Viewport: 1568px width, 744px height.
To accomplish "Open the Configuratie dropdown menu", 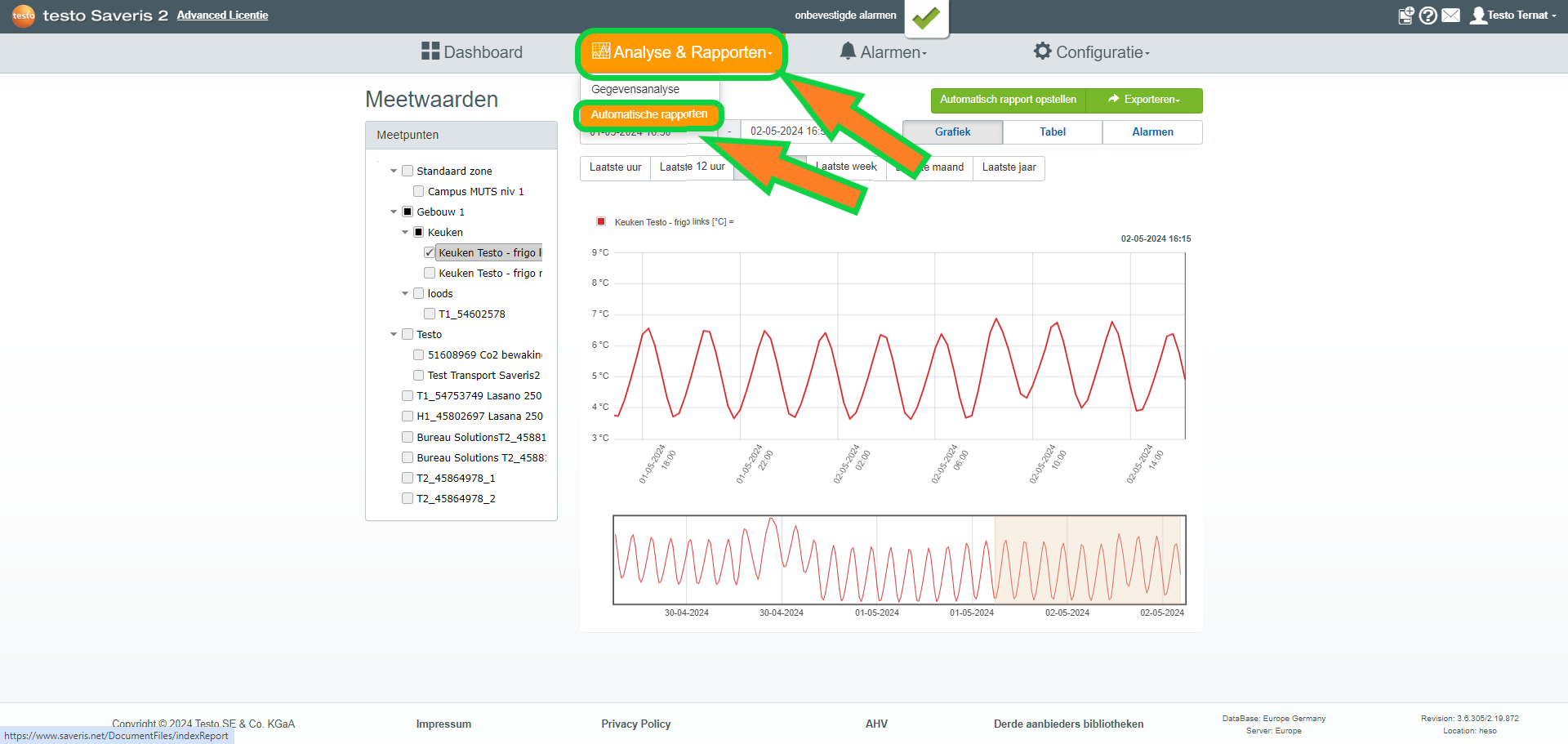I will tap(1092, 52).
